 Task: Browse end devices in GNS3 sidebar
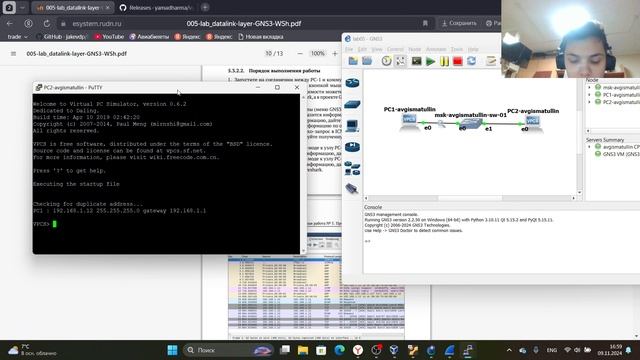tap(352, 125)
